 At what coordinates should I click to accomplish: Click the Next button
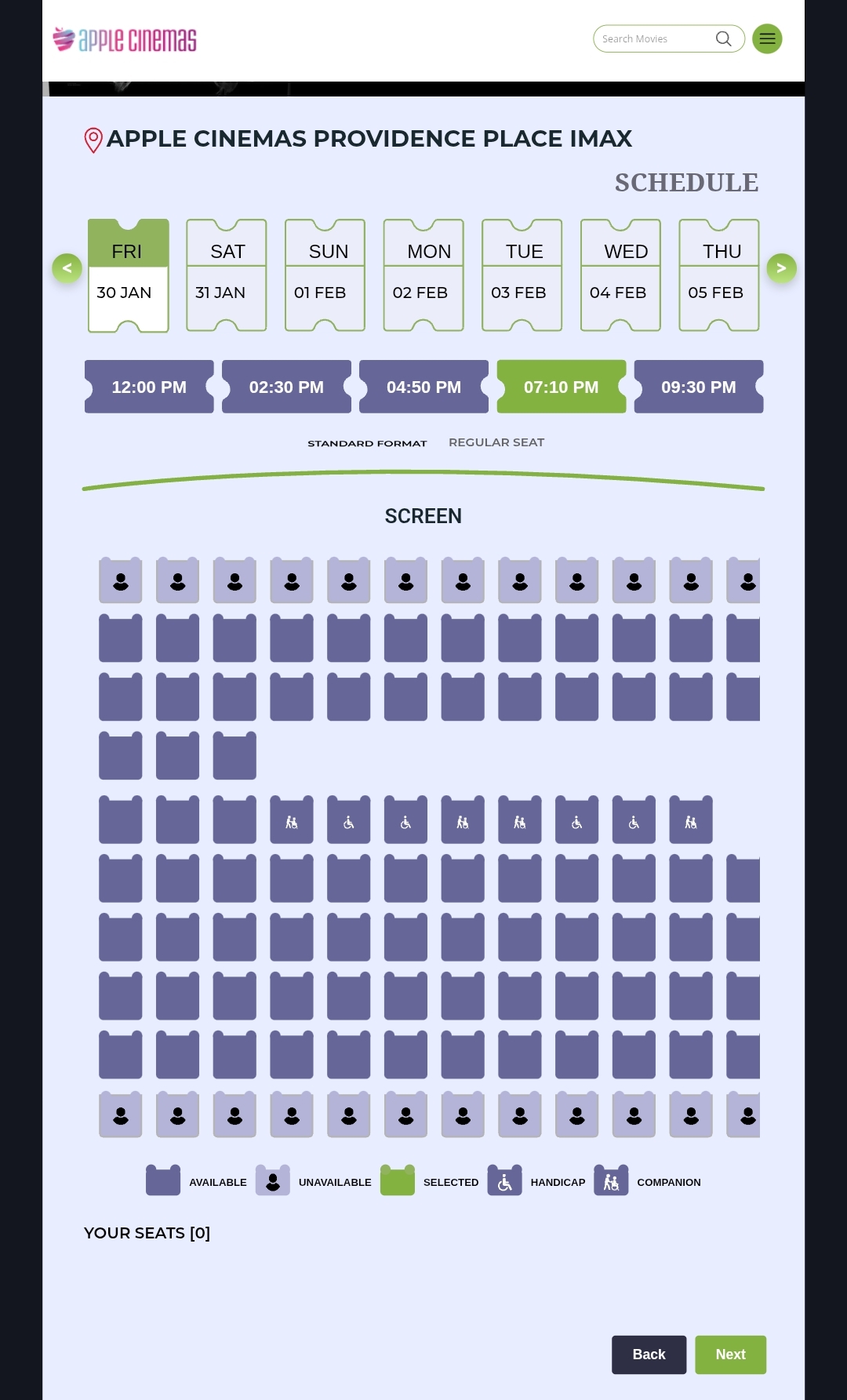[x=730, y=1355]
